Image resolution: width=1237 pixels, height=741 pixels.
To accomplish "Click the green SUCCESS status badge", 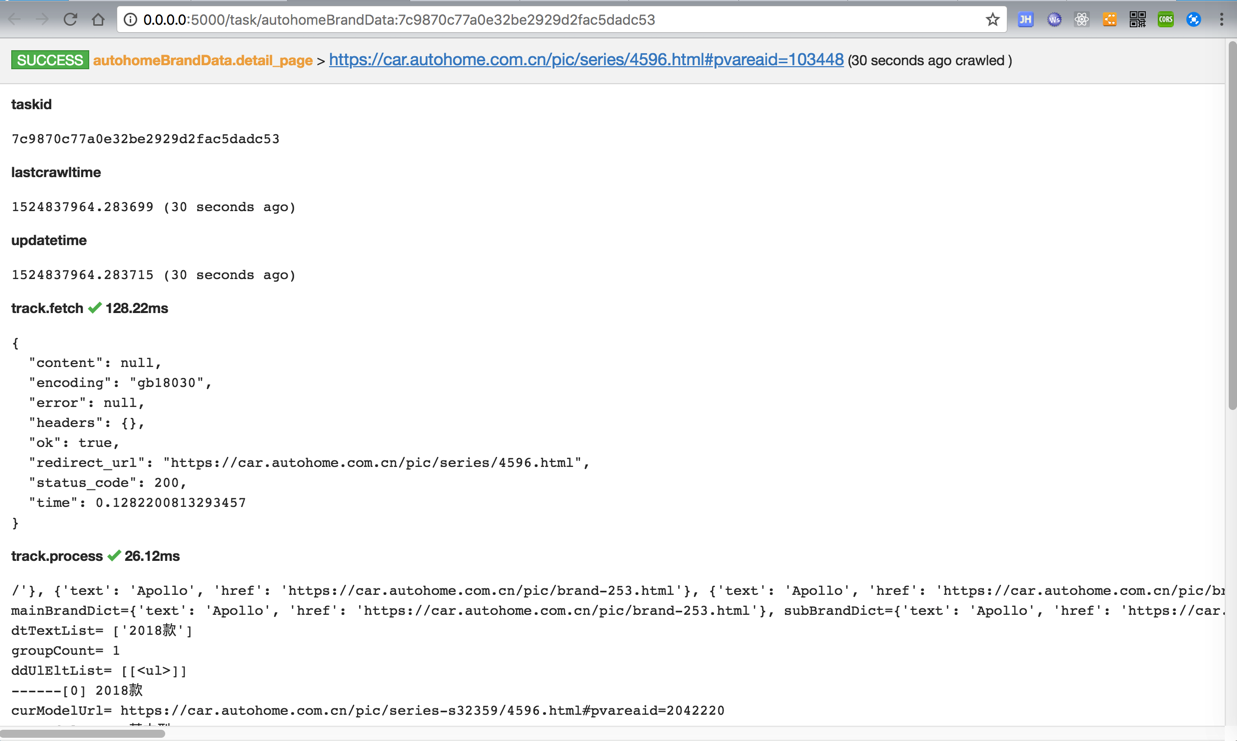I will [50, 60].
